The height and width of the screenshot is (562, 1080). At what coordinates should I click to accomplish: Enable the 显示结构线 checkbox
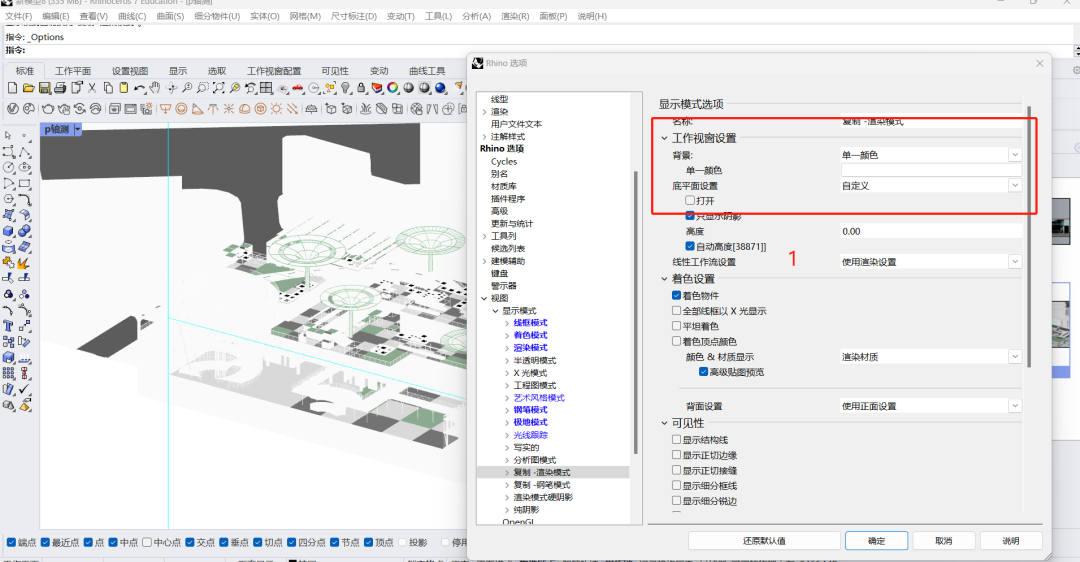(676, 439)
